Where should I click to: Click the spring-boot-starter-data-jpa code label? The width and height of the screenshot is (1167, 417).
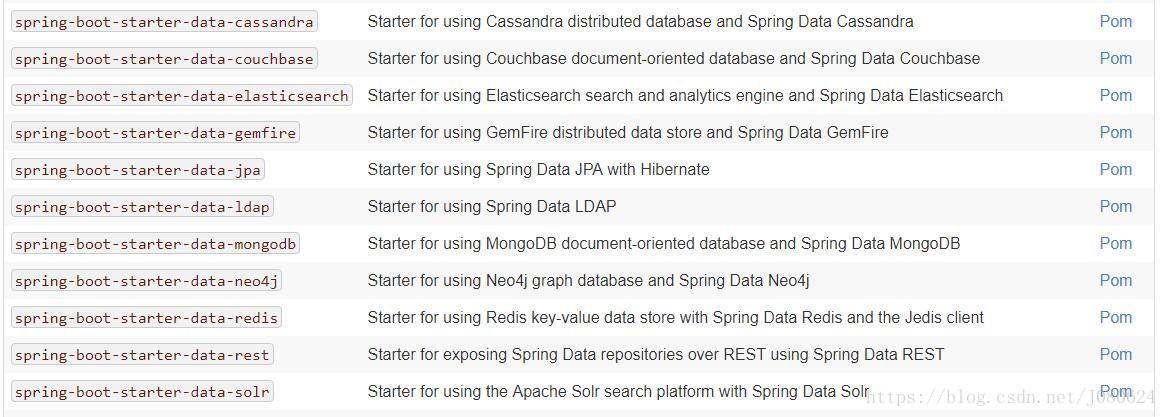pyautogui.click(x=138, y=170)
